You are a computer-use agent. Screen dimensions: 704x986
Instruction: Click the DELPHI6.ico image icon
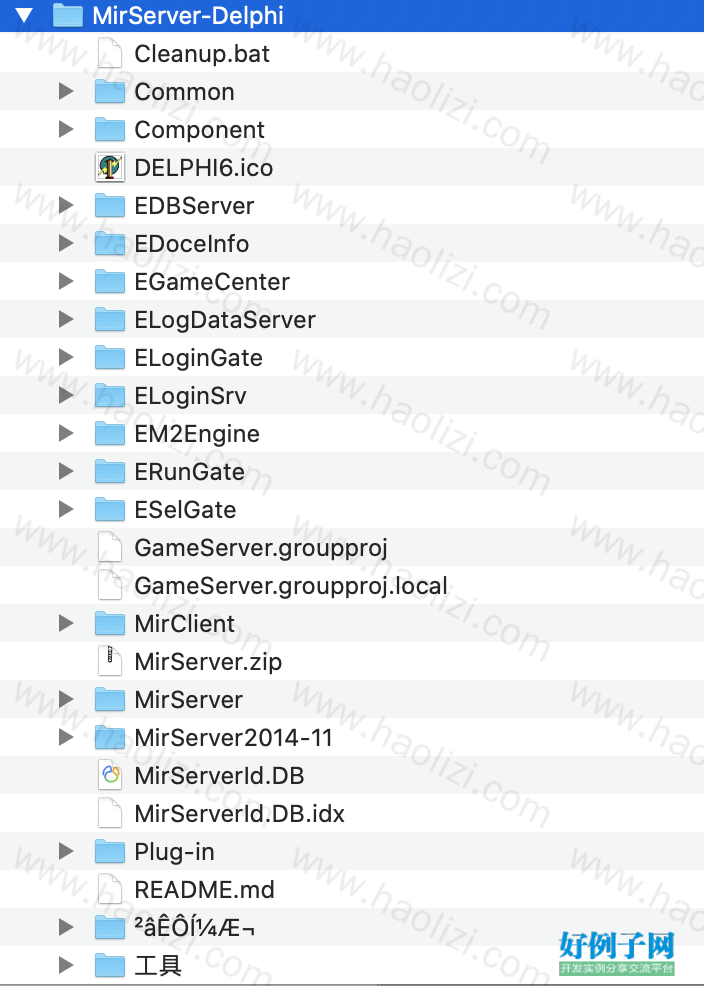click(x=110, y=167)
